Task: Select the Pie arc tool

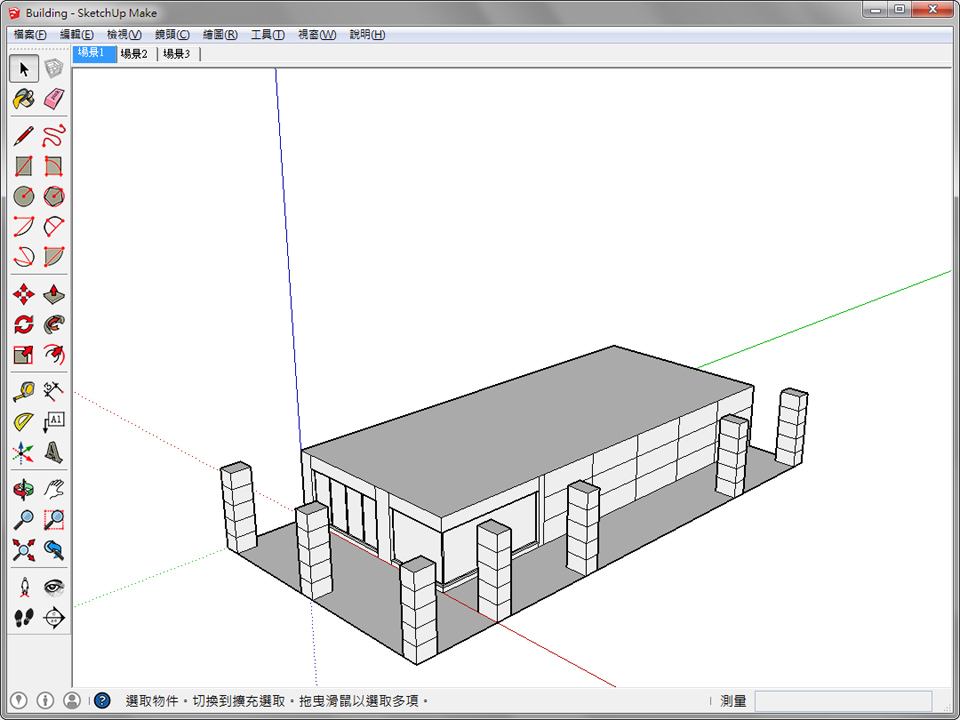Action: point(54,257)
